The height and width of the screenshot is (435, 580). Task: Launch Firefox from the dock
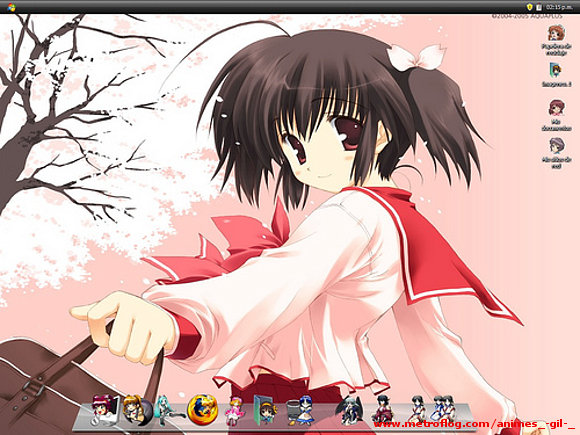[202, 409]
